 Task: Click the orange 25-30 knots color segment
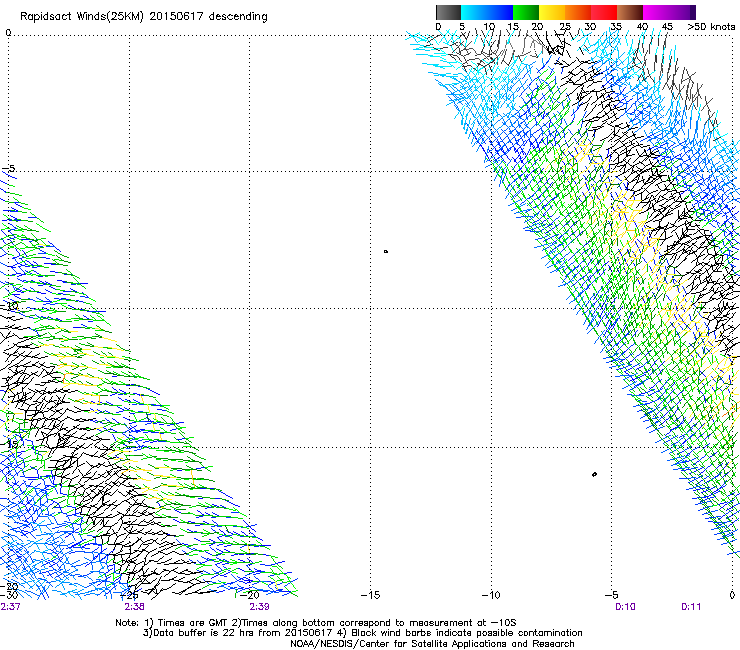click(578, 12)
